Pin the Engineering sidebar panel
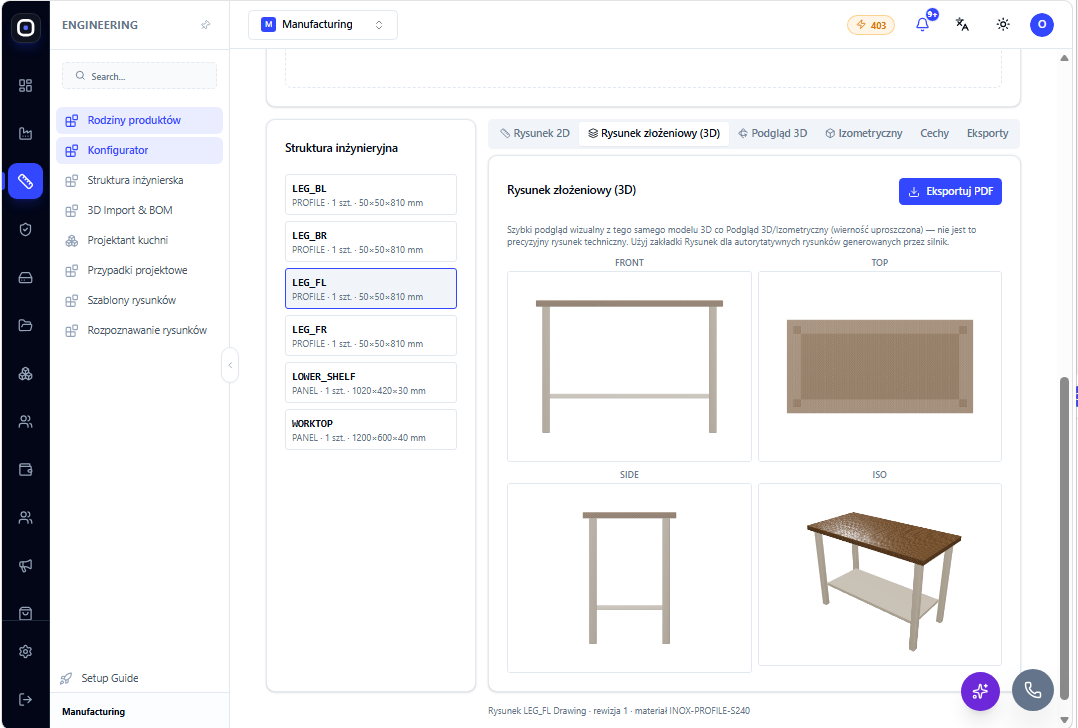This screenshot has width=1078, height=728. pos(206,25)
